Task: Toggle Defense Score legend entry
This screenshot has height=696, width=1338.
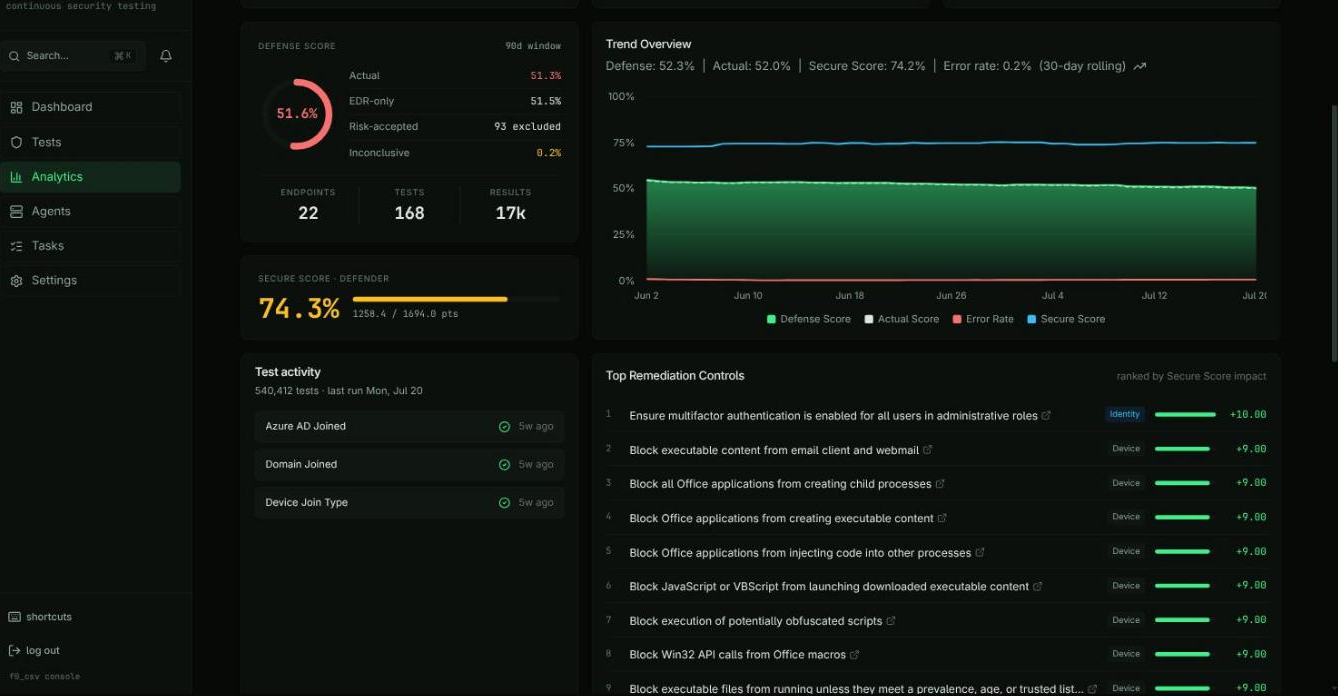Action: click(809, 319)
